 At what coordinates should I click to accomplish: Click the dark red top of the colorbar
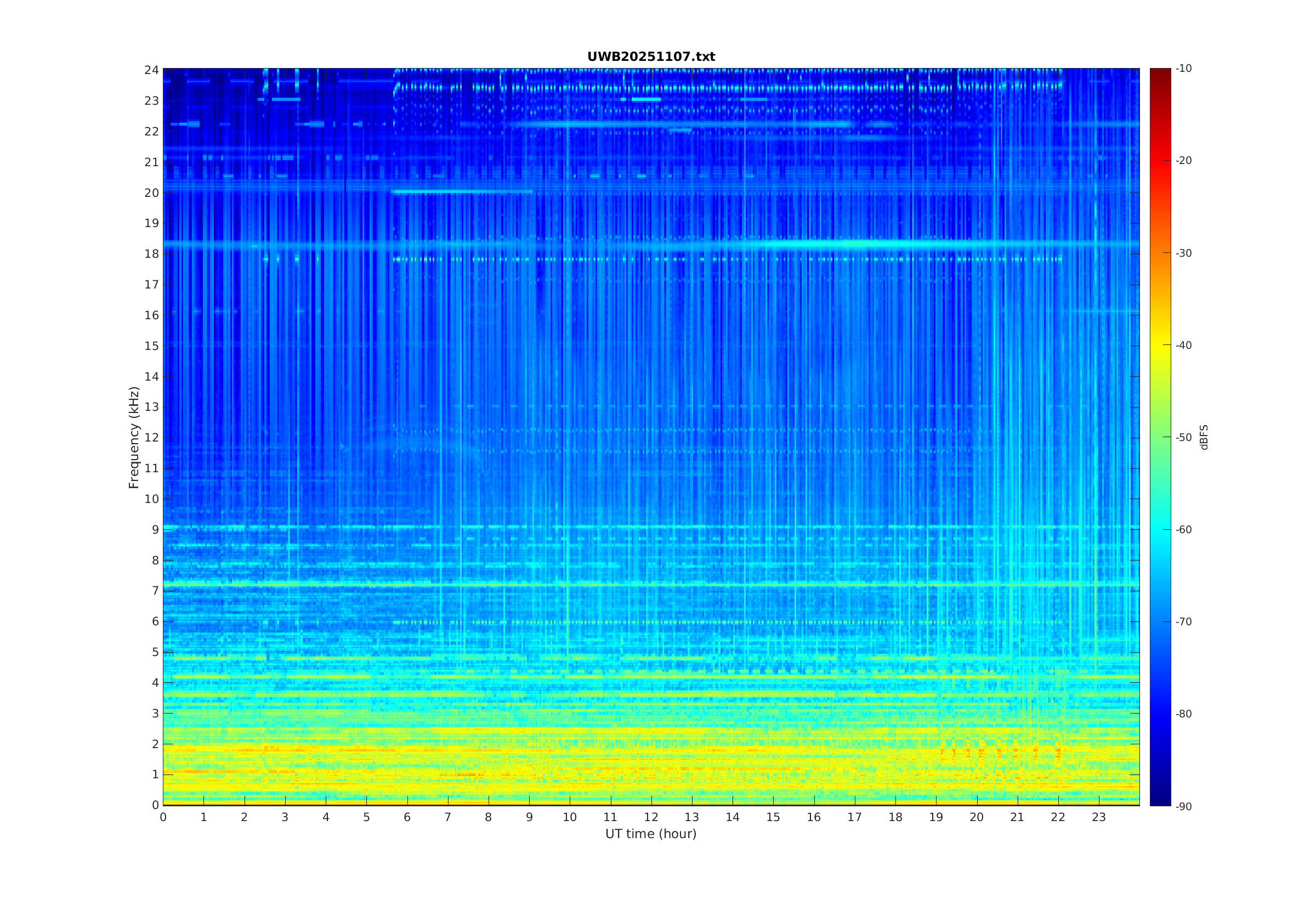tap(1160, 72)
